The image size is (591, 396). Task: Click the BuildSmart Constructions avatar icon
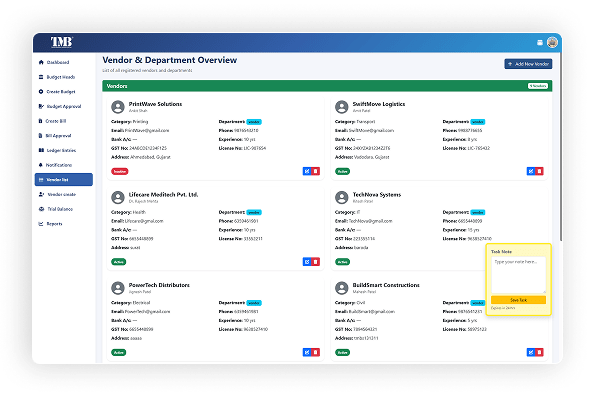pyautogui.click(x=341, y=288)
